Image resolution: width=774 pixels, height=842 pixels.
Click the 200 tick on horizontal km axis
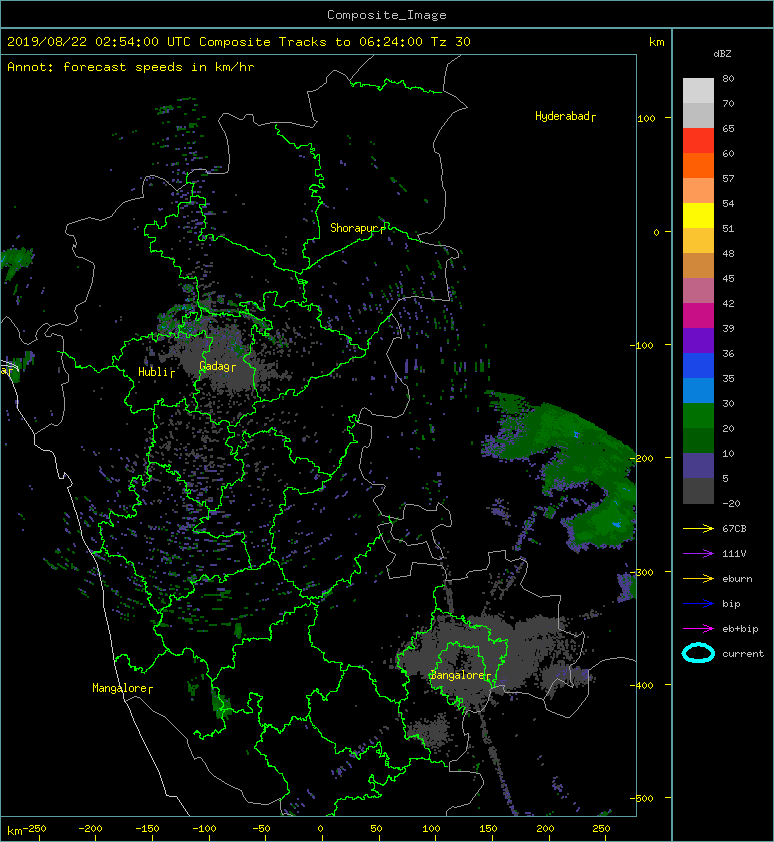[545, 829]
